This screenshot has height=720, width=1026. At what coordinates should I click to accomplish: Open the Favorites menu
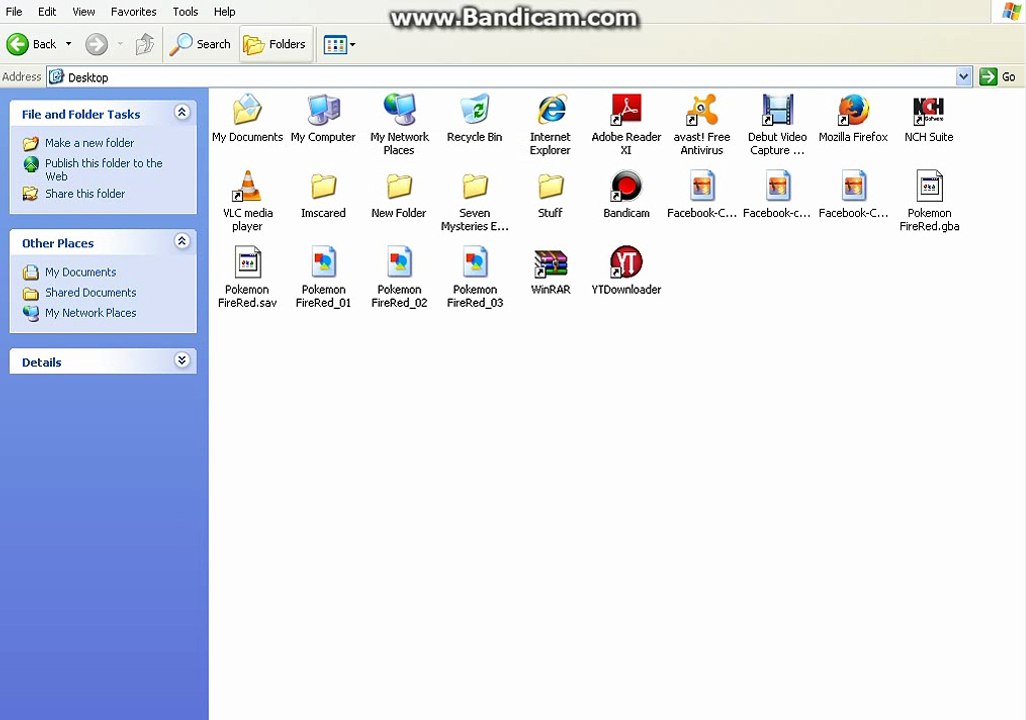click(133, 12)
